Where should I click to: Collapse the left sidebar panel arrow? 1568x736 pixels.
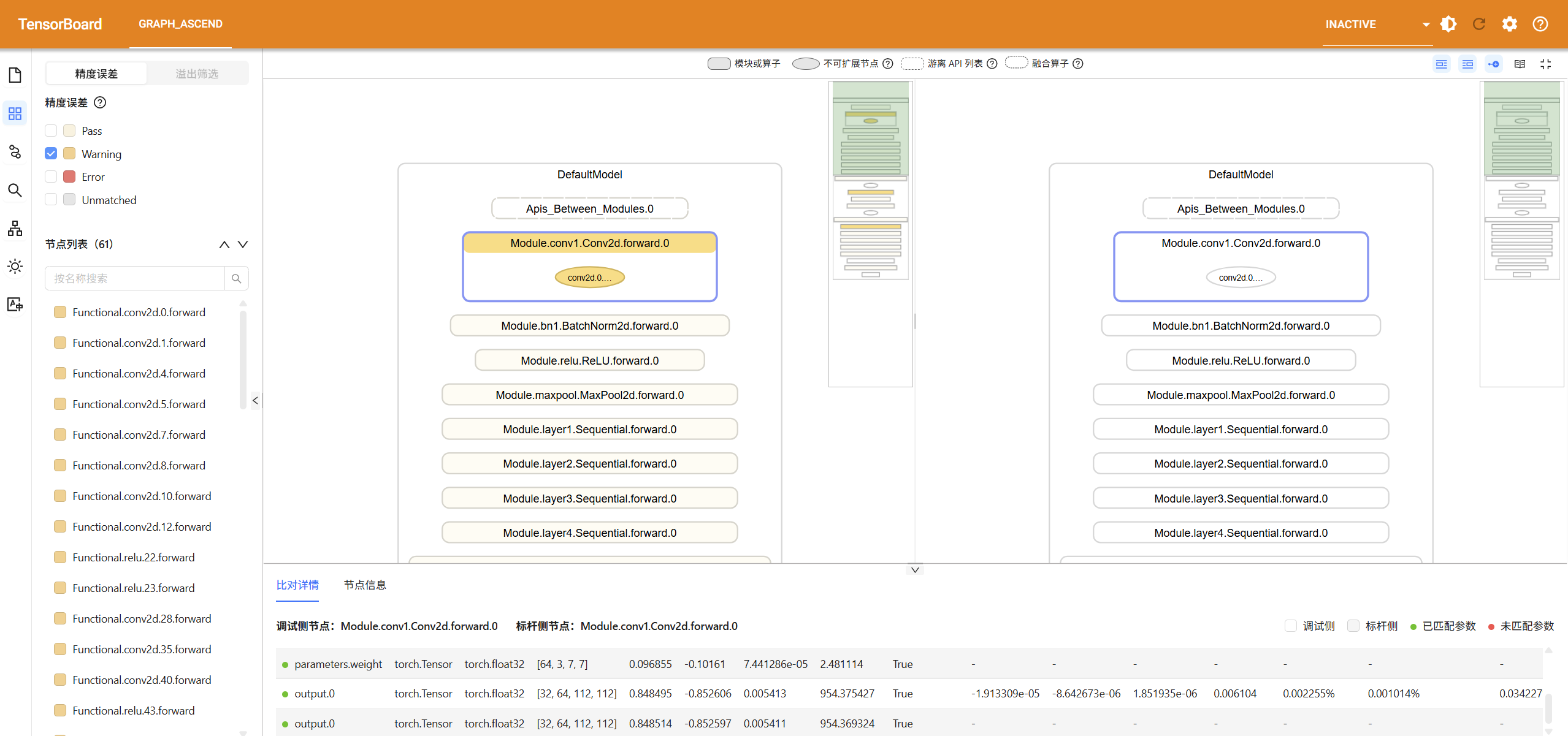[255, 401]
